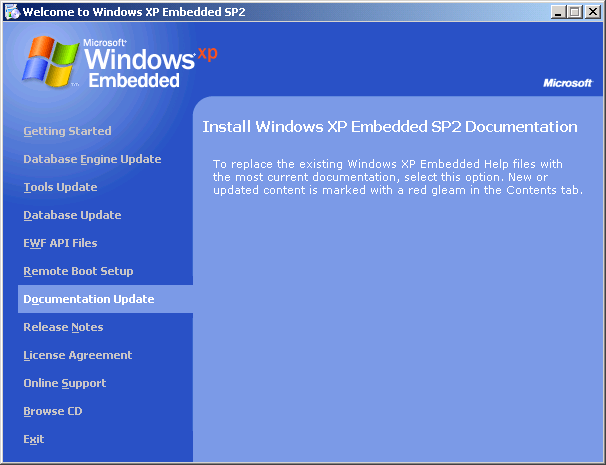Open Online Support link
Screen dimensions: 606x465
pyautogui.click(x=65, y=383)
